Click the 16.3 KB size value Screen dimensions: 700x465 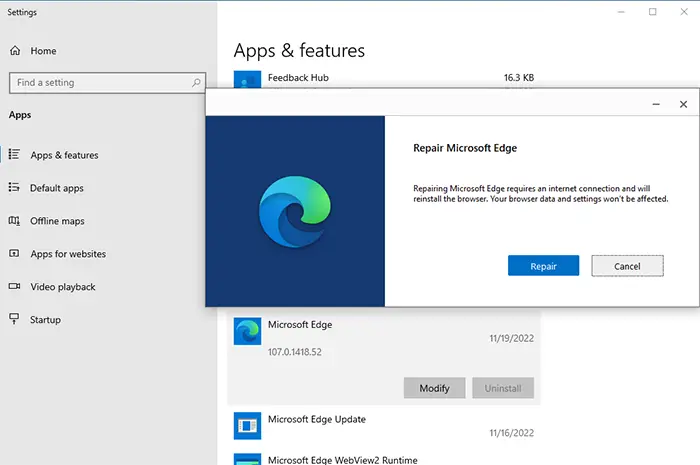[x=519, y=78]
